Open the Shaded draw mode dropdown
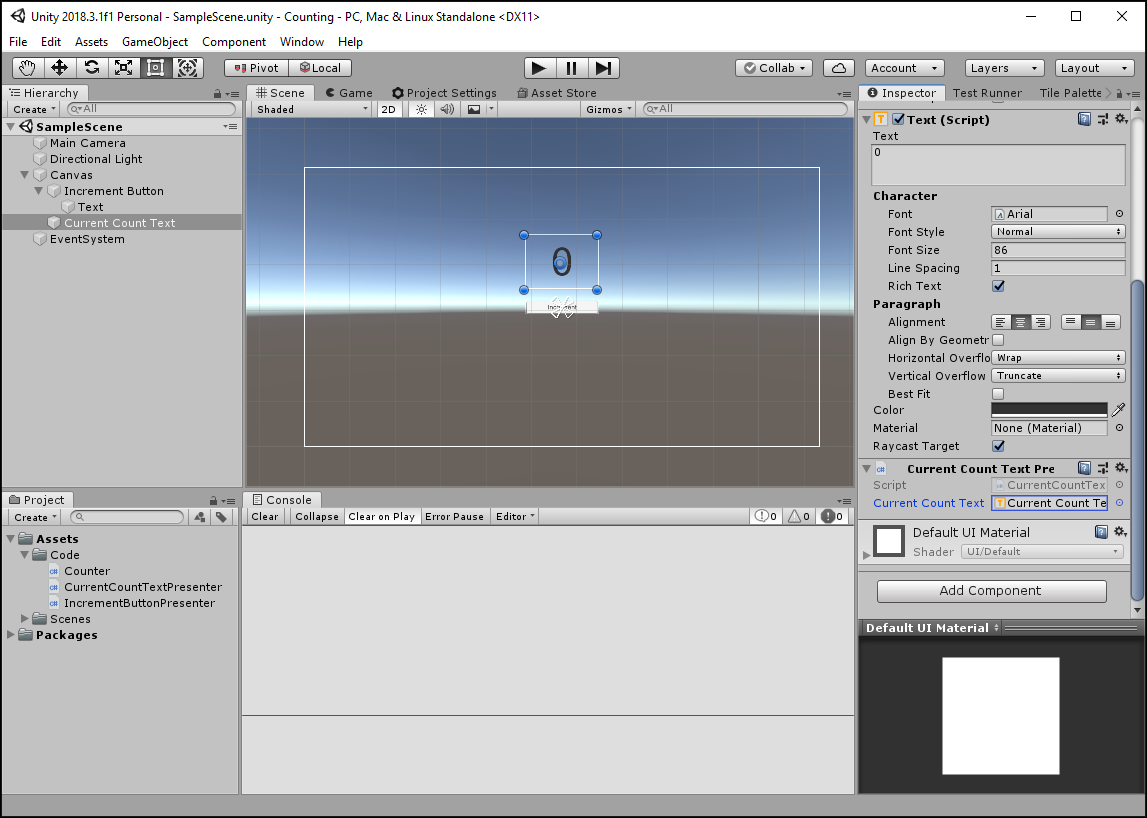1147x818 pixels. [312, 109]
